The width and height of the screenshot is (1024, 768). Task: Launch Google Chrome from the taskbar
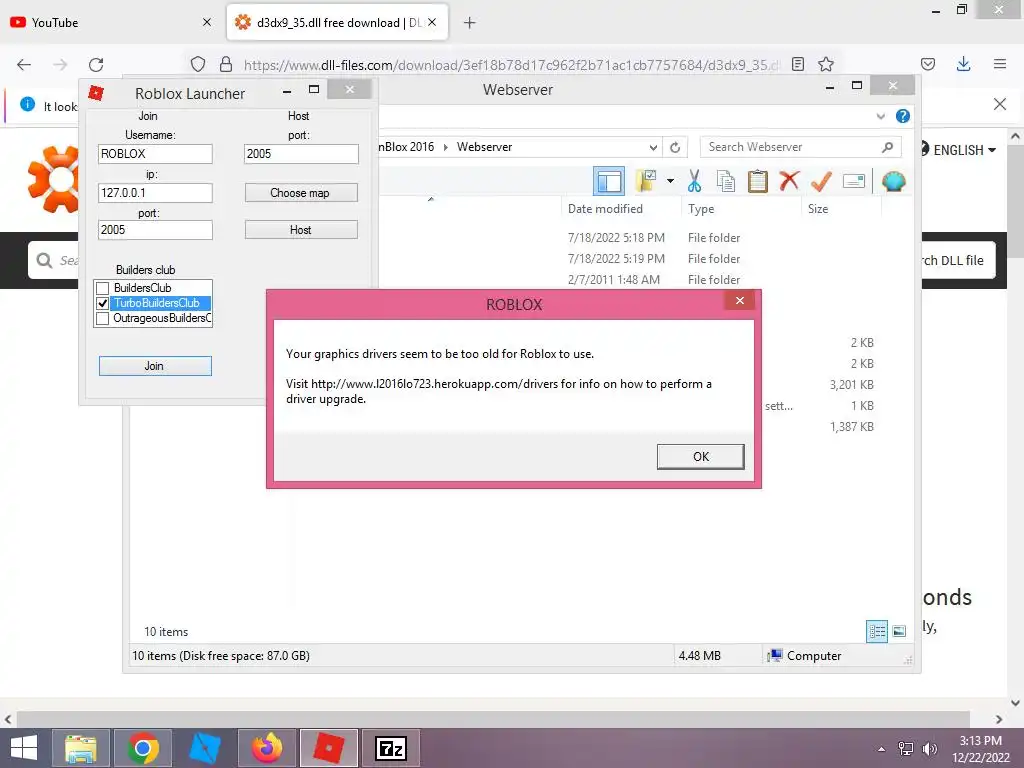click(143, 748)
